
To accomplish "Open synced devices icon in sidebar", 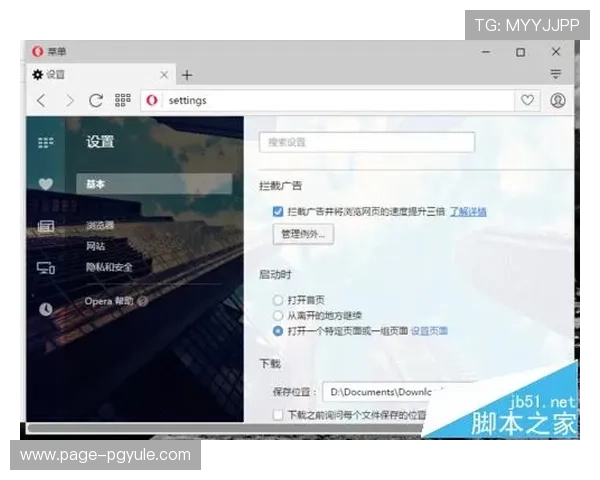I will tap(46, 268).
